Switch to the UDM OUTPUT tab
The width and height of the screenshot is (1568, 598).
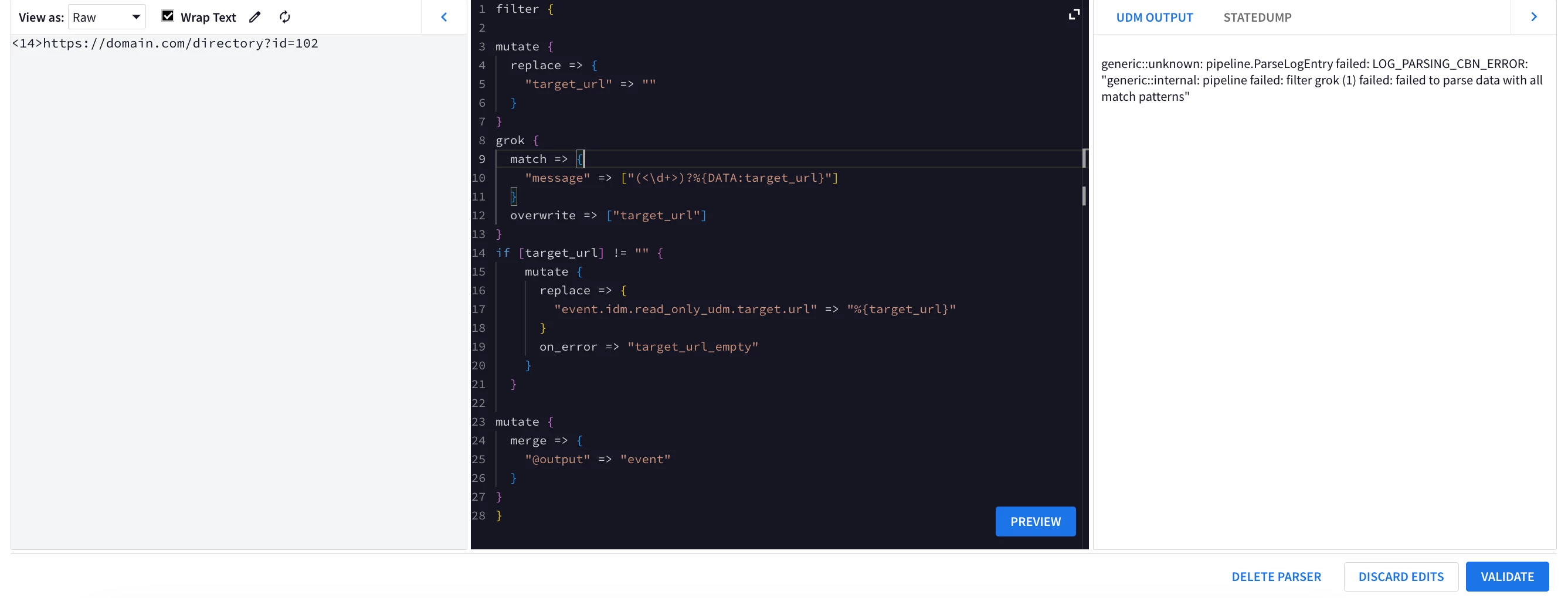coord(1154,17)
